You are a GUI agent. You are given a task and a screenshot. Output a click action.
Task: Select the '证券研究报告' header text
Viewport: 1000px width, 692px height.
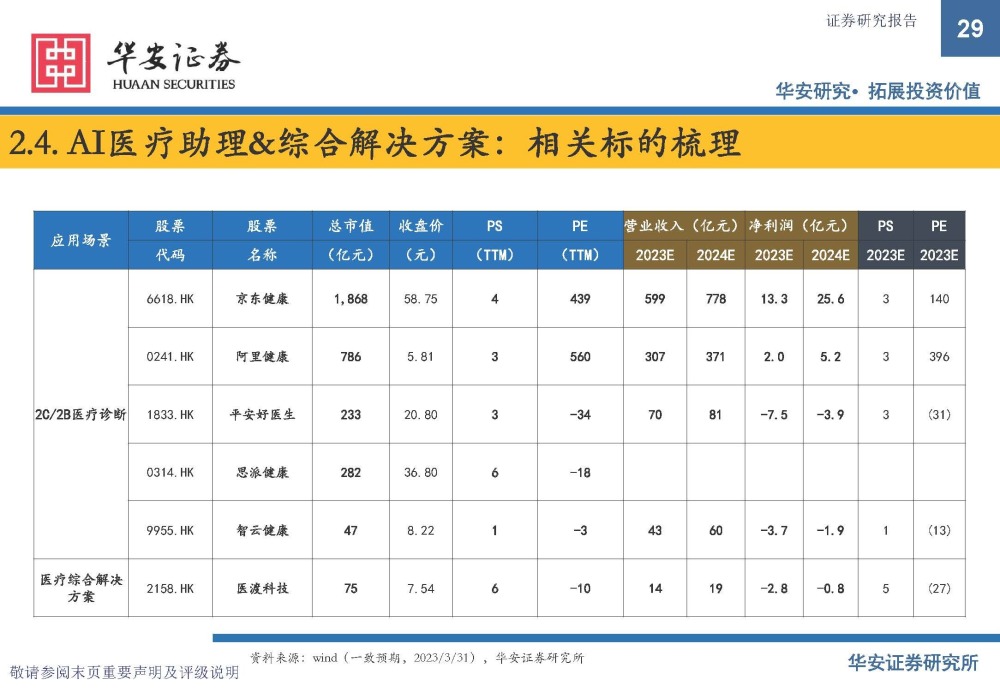point(871,21)
